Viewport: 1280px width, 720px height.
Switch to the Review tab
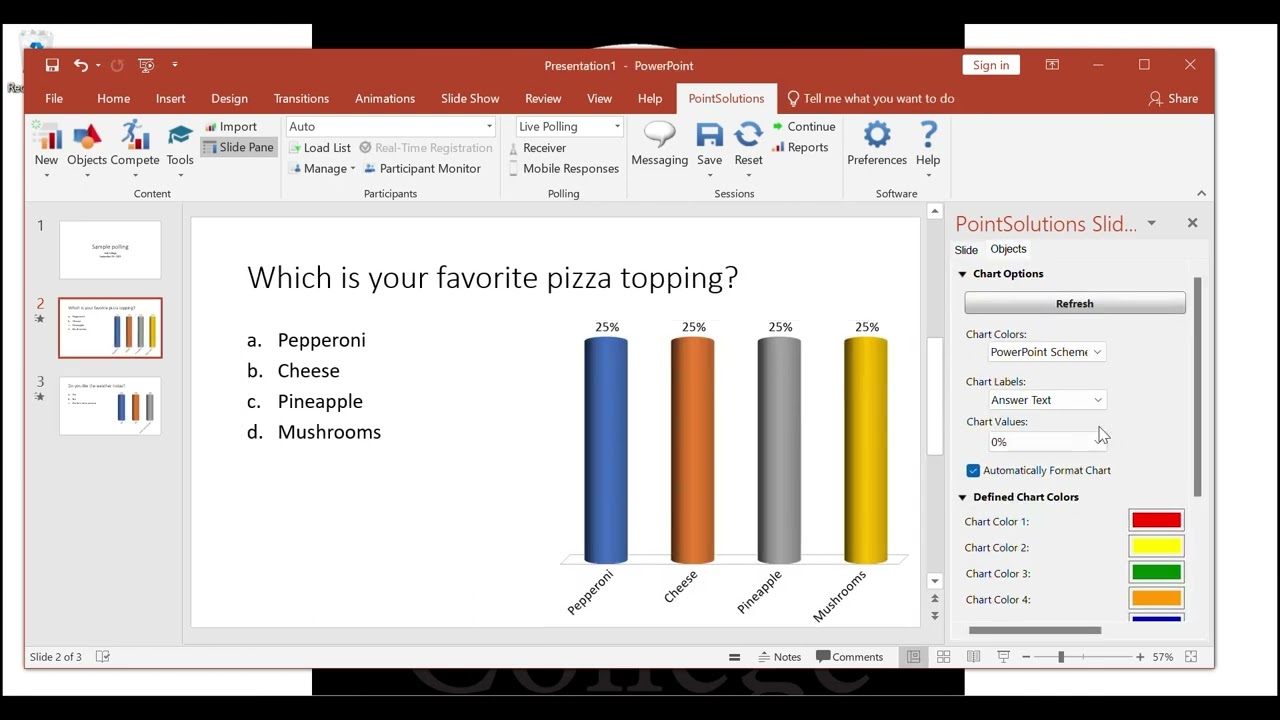click(543, 99)
